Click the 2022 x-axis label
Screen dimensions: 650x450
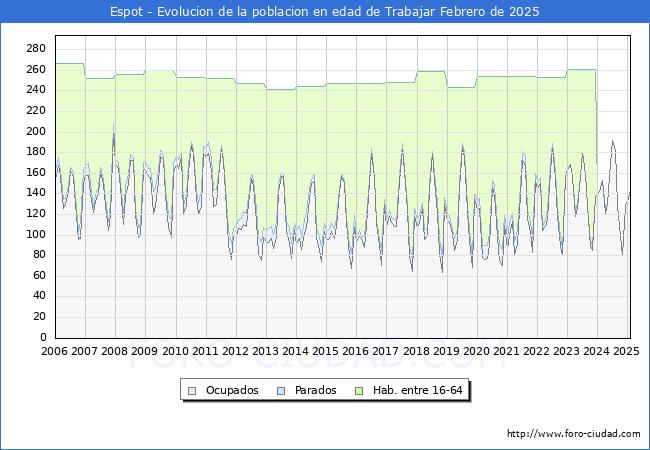pyautogui.click(x=536, y=351)
